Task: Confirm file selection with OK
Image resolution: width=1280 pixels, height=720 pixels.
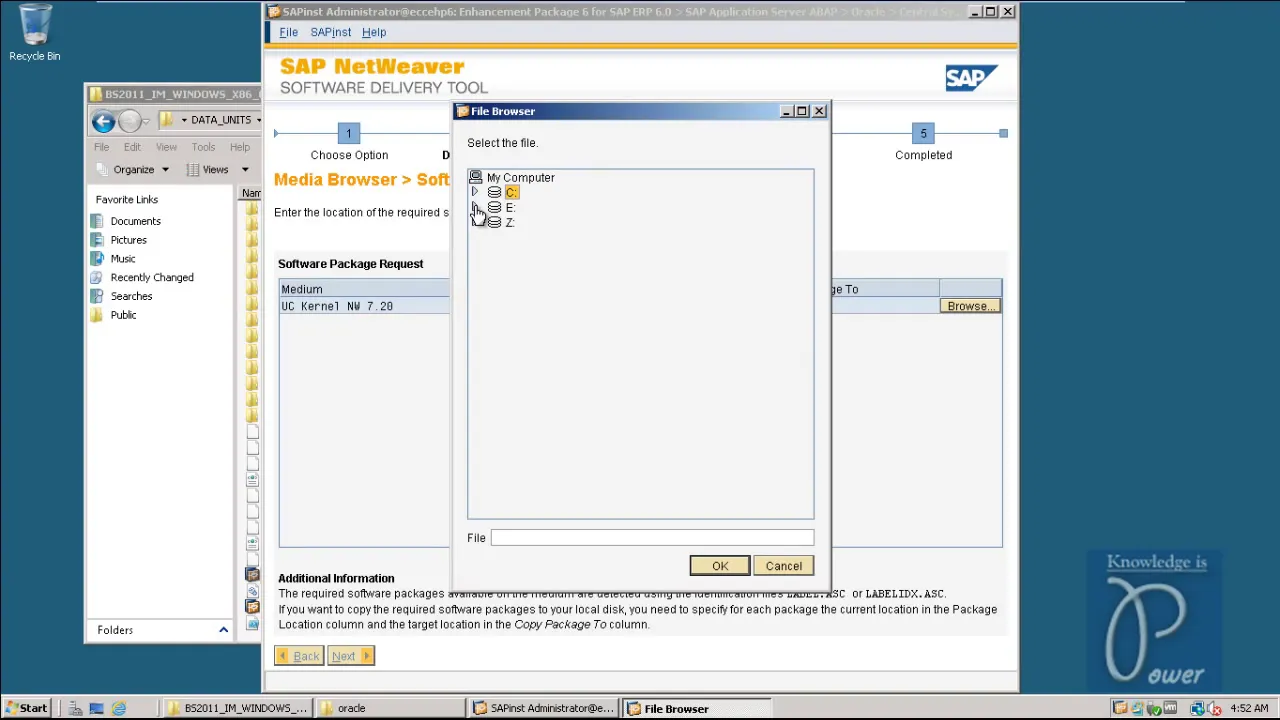Action: click(720, 566)
